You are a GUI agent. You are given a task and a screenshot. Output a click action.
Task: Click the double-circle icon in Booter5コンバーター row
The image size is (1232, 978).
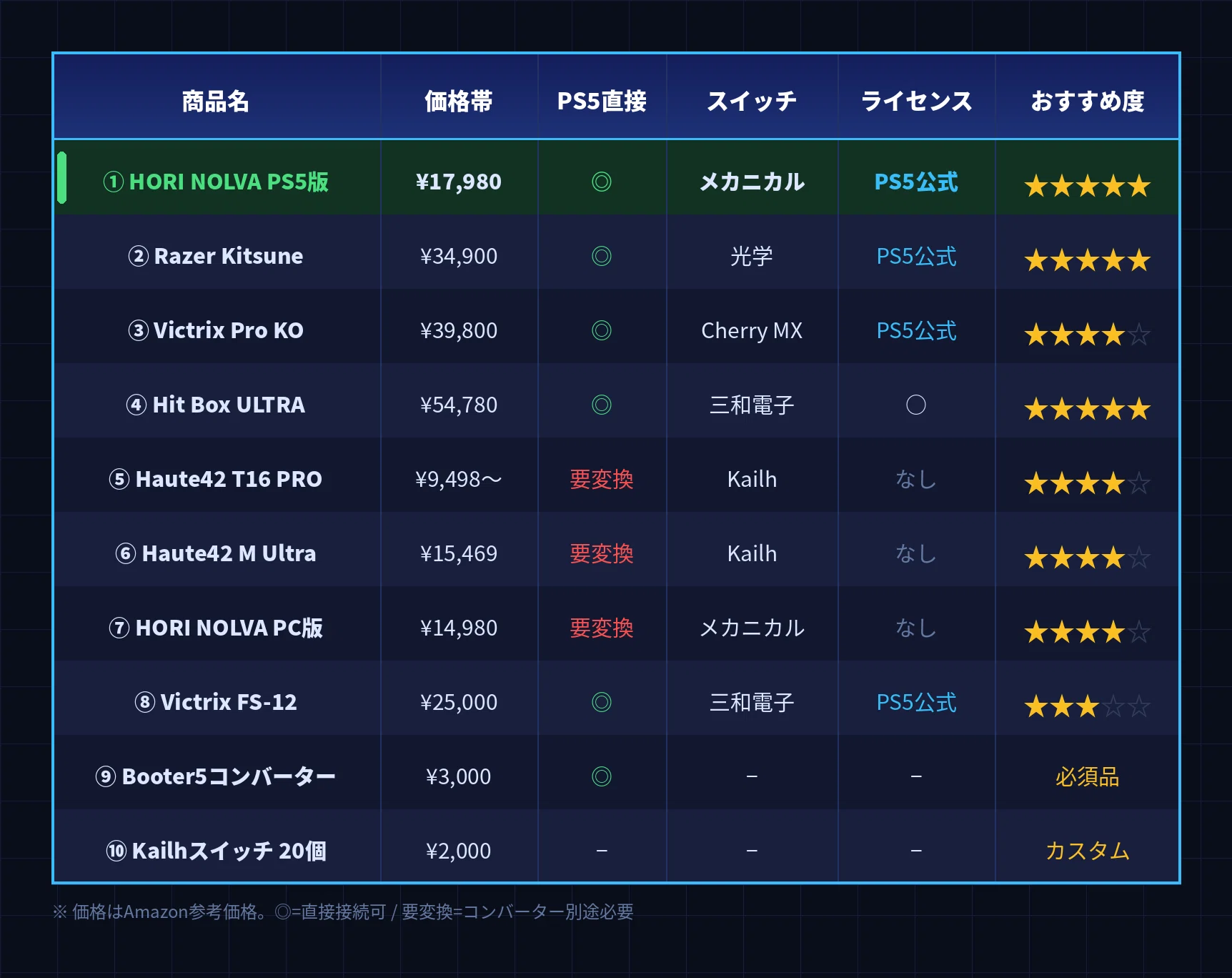(602, 776)
